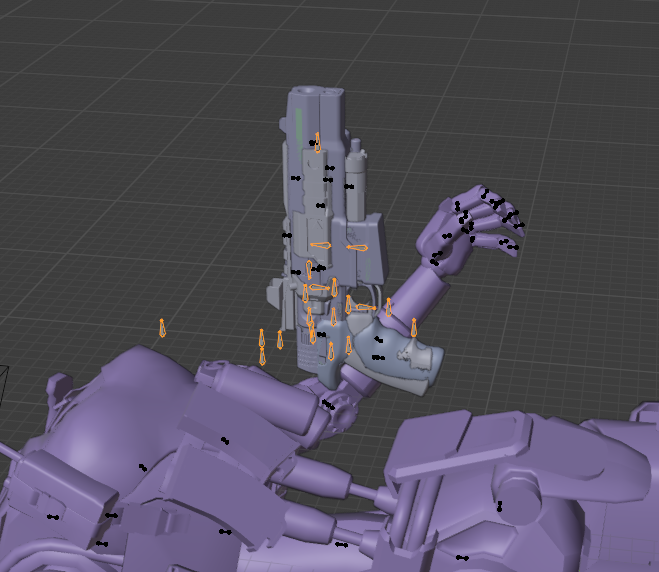The width and height of the screenshot is (659, 572).
Task: Select the isolated orange empty far left of gun
Action: [x=162, y=328]
